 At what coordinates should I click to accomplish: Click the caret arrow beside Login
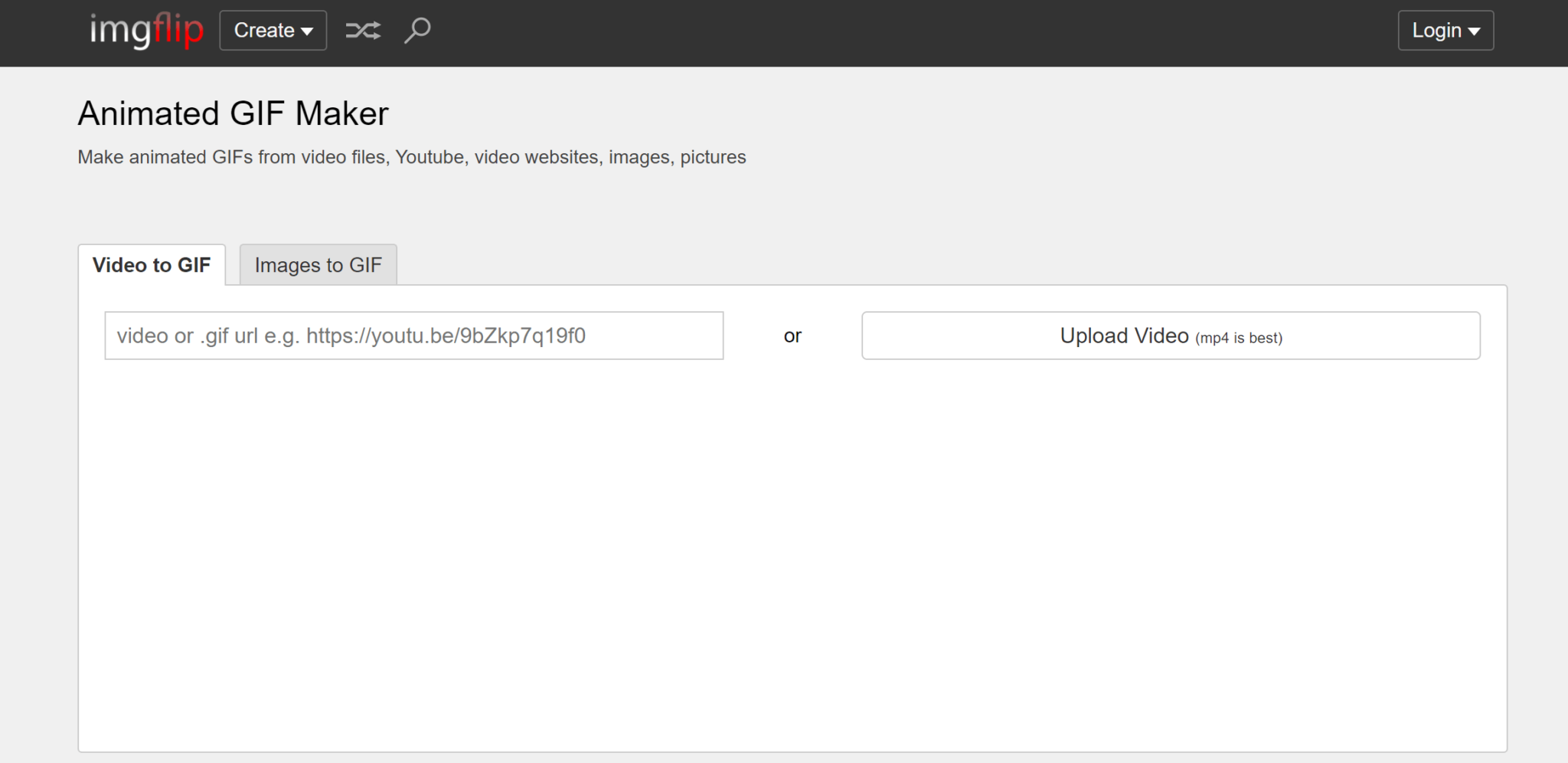click(x=1475, y=31)
